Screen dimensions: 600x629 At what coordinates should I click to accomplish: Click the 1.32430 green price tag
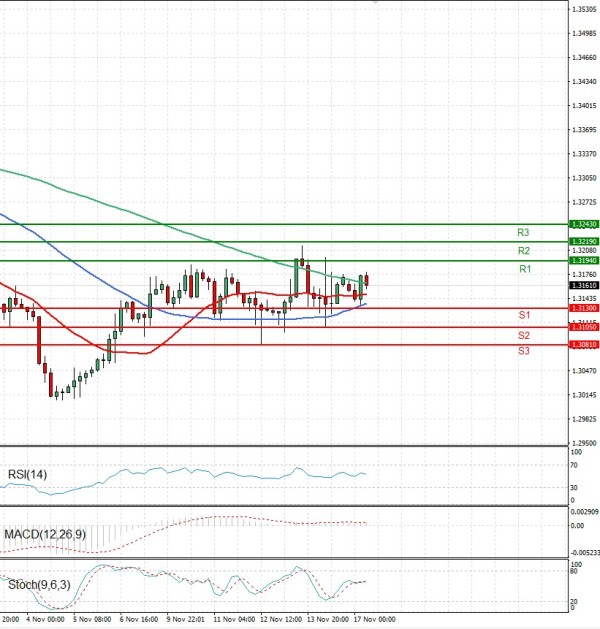(x=583, y=225)
